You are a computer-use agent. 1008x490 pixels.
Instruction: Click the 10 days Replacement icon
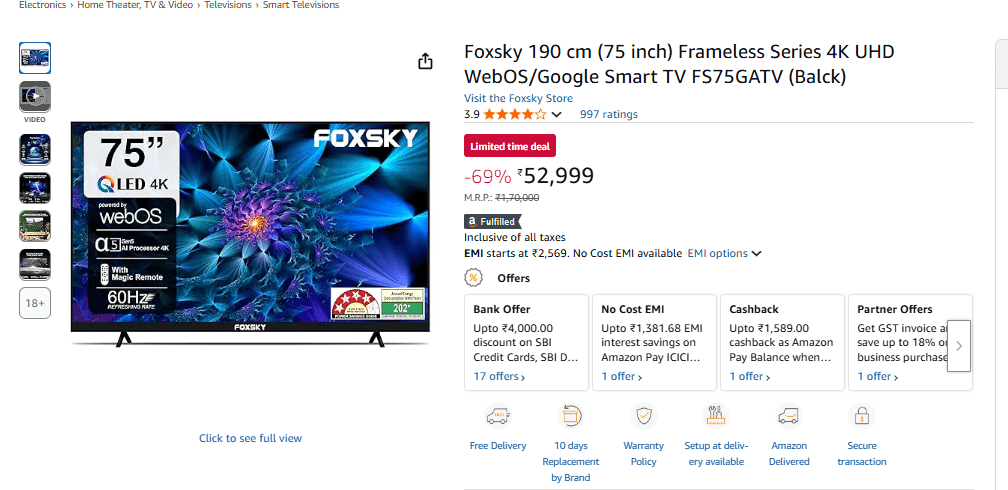coord(571,416)
